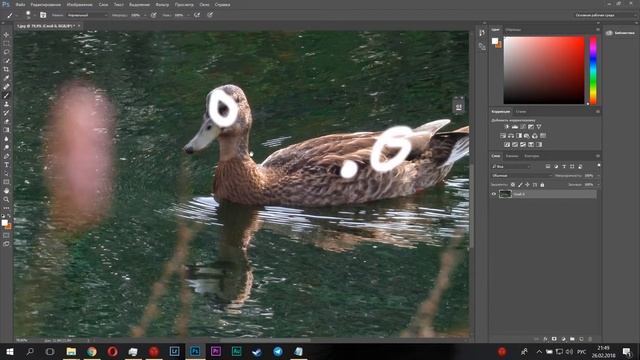Select the layer thumbnail
The height and width of the screenshot is (360, 640).
[x=505, y=194]
